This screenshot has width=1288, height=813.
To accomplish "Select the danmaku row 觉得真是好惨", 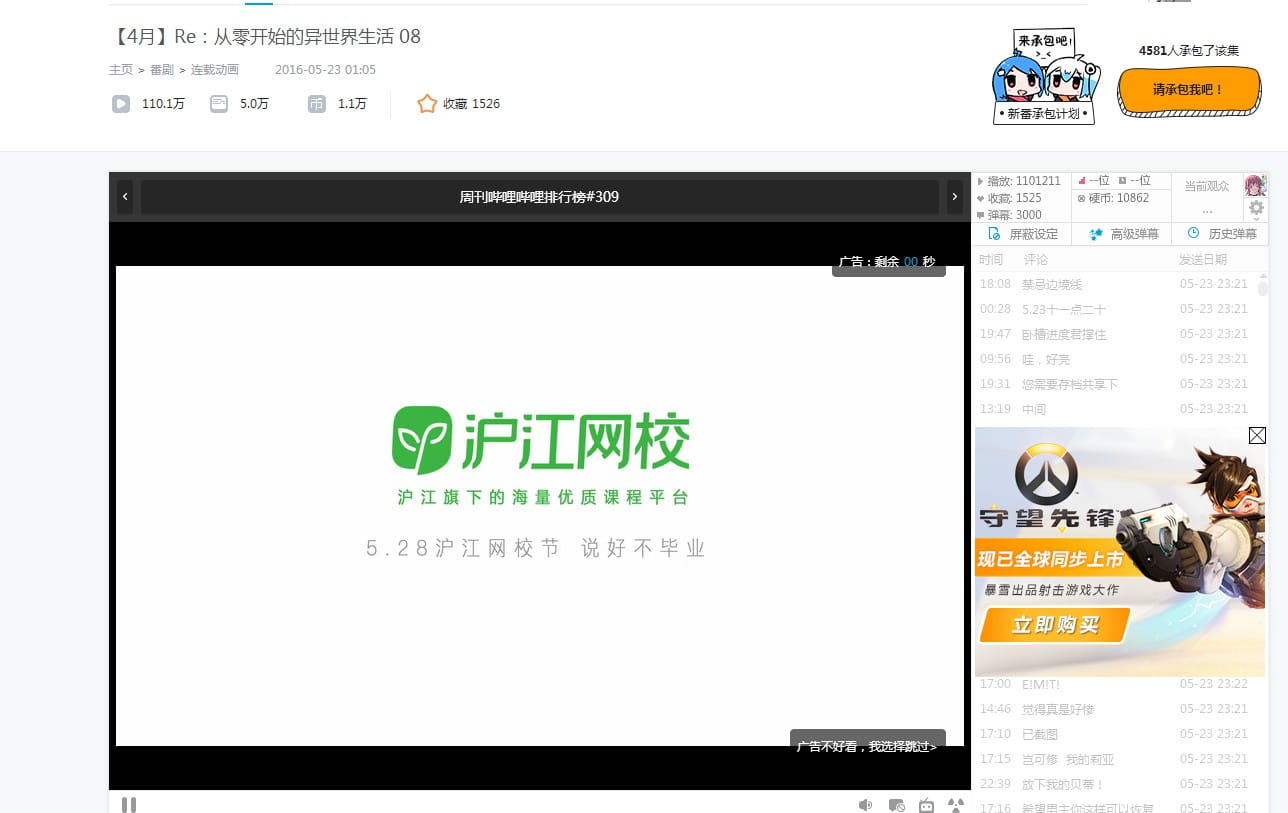I will pyautogui.click(x=1115, y=709).
